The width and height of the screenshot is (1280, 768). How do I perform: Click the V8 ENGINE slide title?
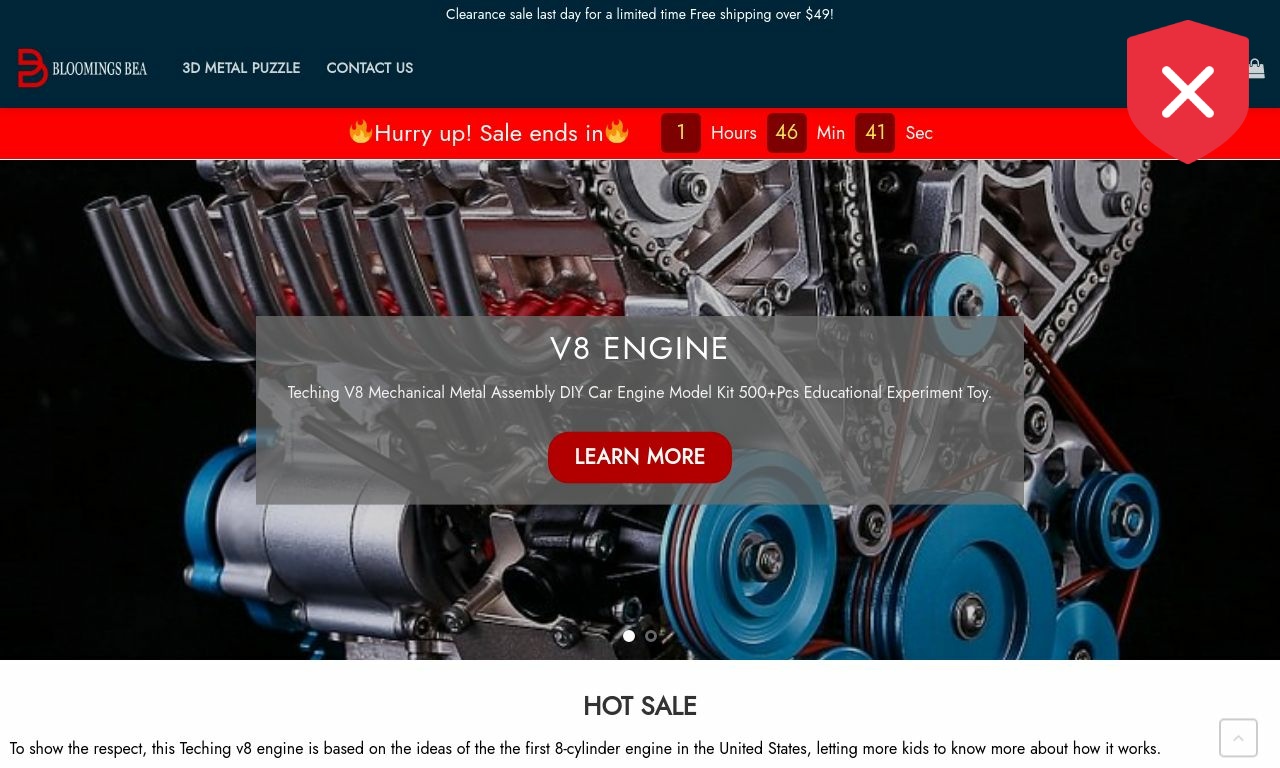pos(640,348)
